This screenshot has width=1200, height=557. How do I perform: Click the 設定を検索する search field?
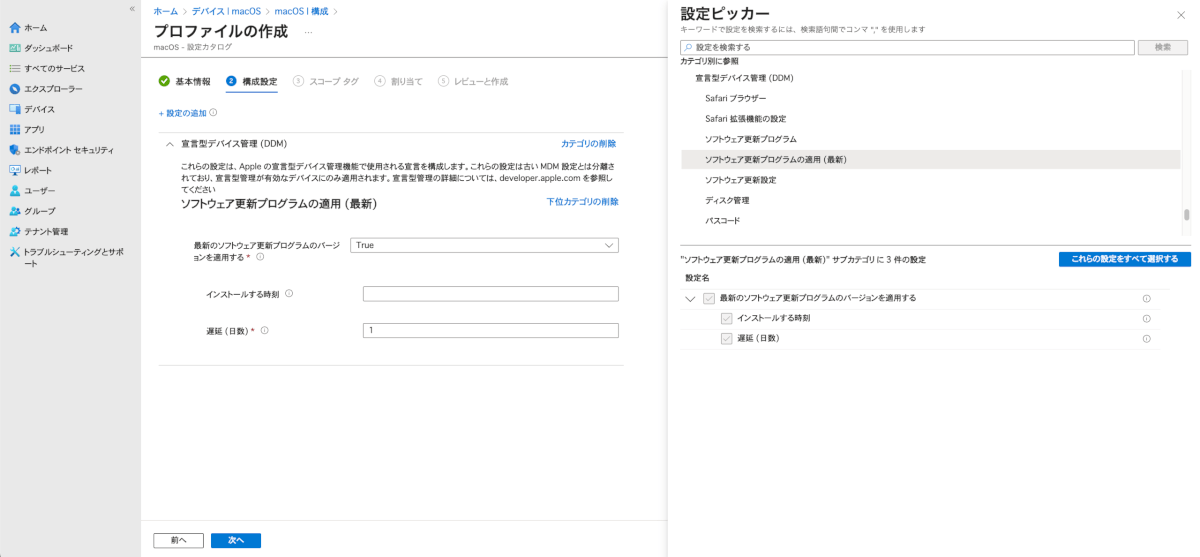pyautogui.click(x=907, y=47)
